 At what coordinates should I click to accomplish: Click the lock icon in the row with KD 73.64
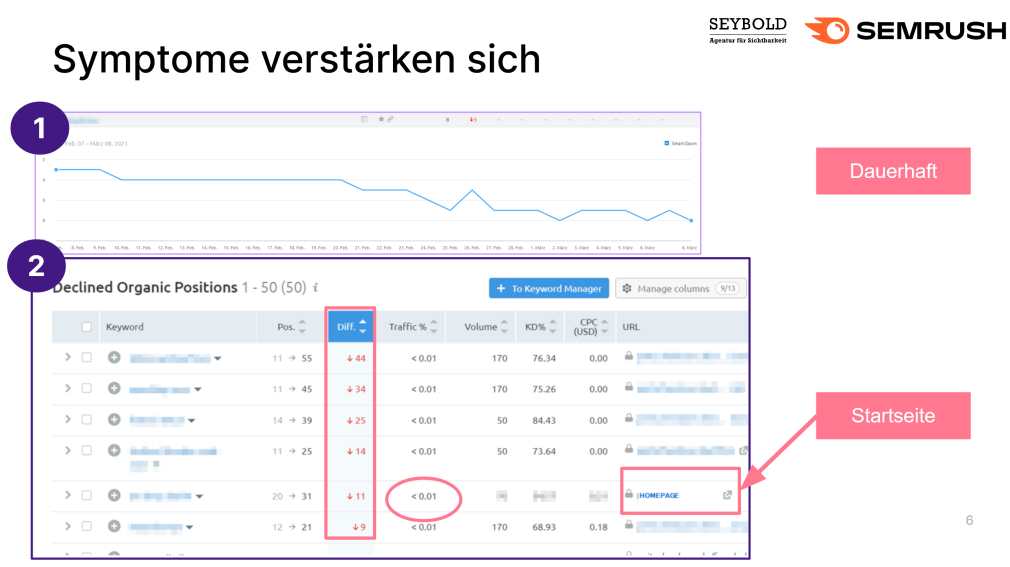coord(629,448)
